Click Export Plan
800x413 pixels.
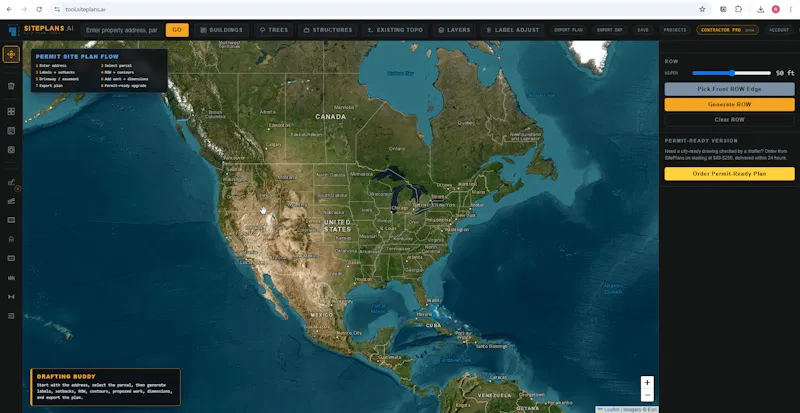(568, 30)
